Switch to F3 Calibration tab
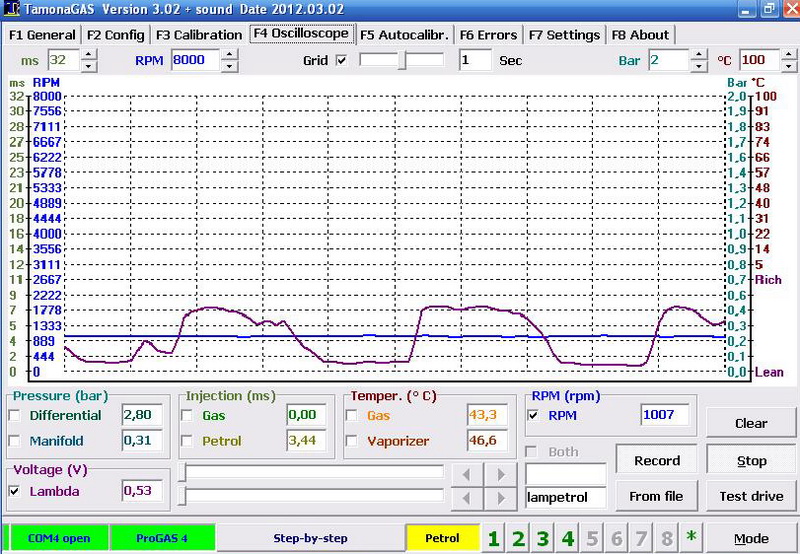Image resolution: width=800 pixels, height=554 pixels. point(198,35)
